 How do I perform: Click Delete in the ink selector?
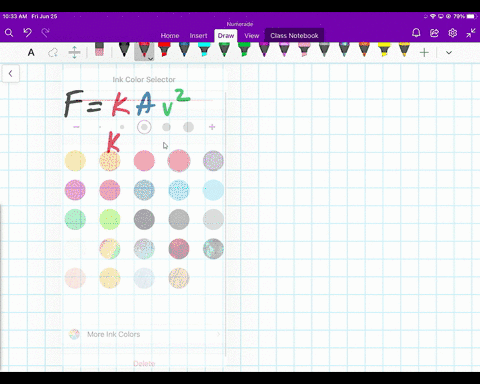tap(144, 363)
